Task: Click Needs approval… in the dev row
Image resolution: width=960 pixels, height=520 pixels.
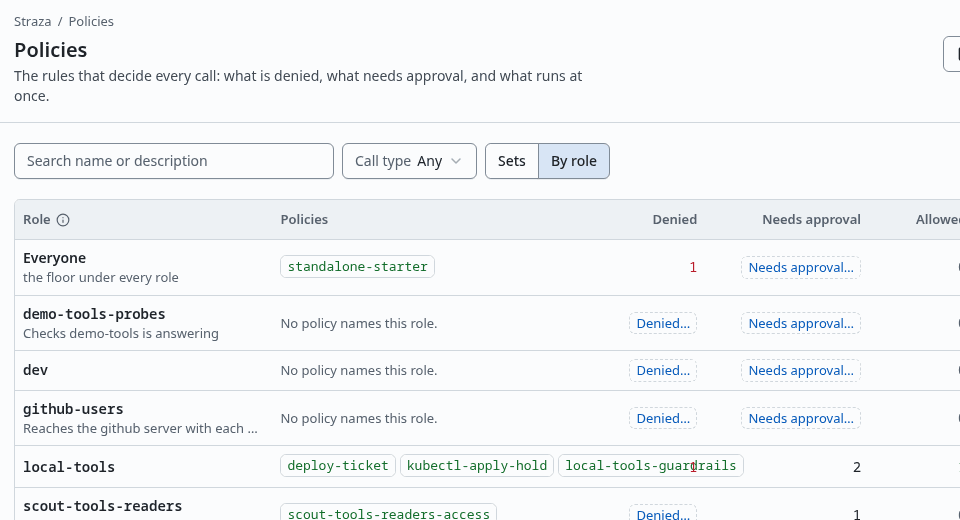Action: [801, 371]
